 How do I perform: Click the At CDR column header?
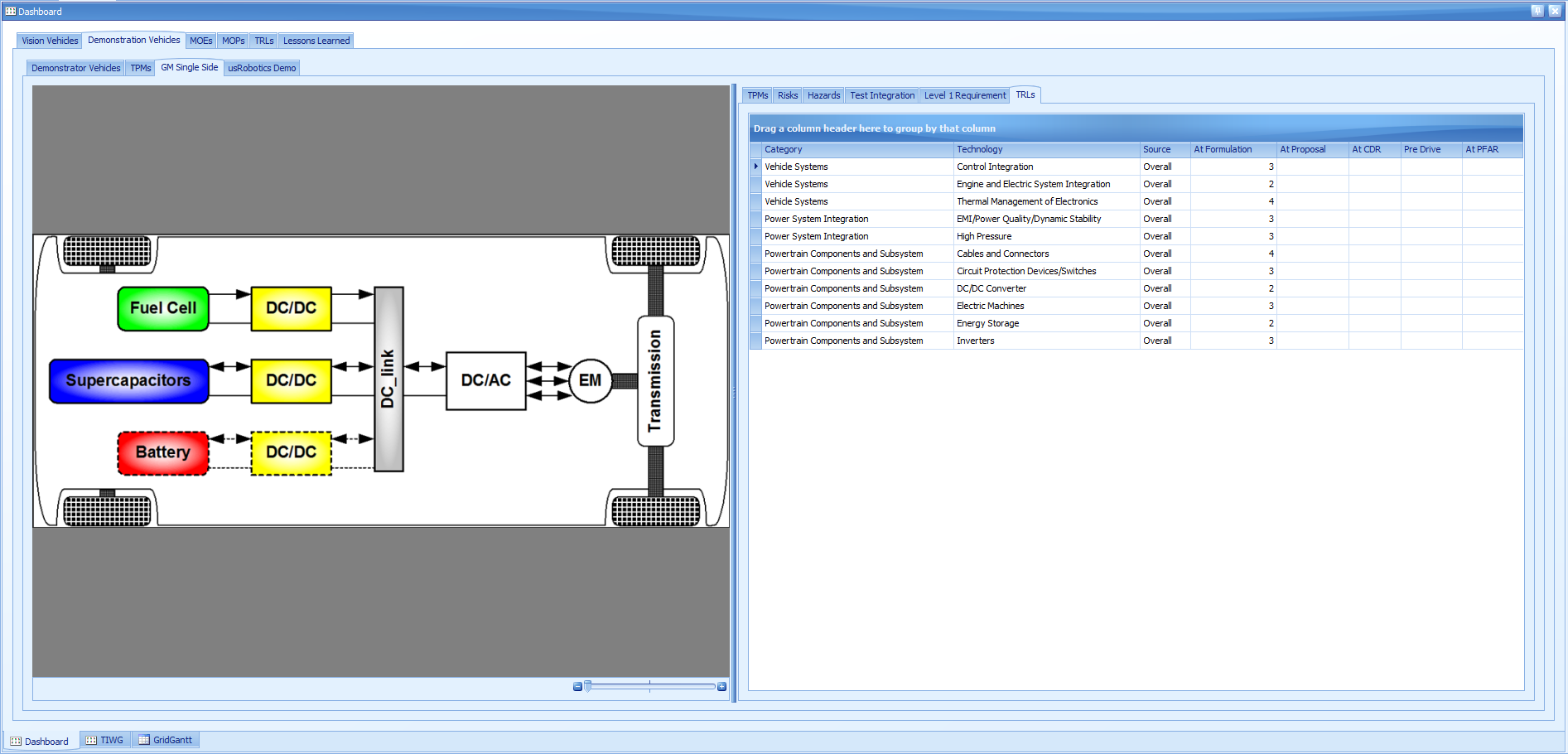coord(1375,150)
